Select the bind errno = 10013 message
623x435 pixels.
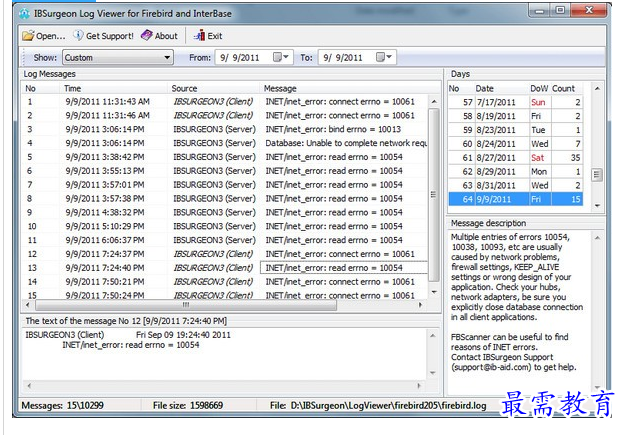click(333, 130)
